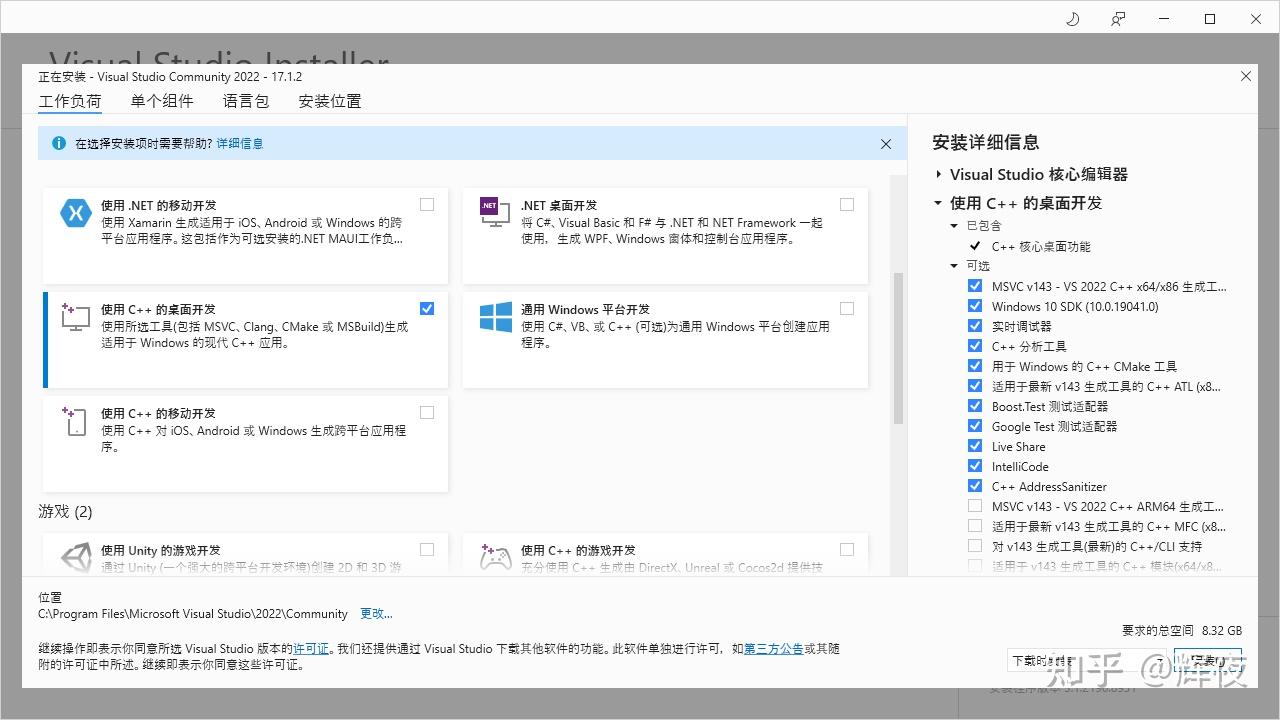1280x720 pixels.
Task: Uncheck IntelliCode in the optional components
Action: point(975,466)
